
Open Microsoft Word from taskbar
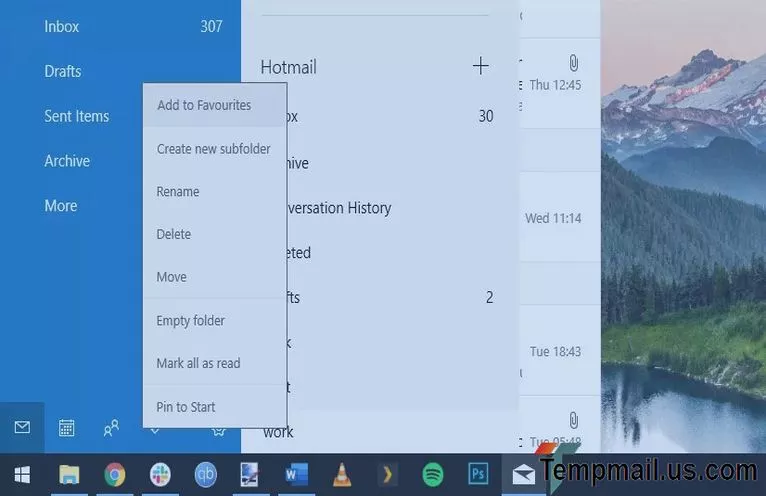click(297, 474)
